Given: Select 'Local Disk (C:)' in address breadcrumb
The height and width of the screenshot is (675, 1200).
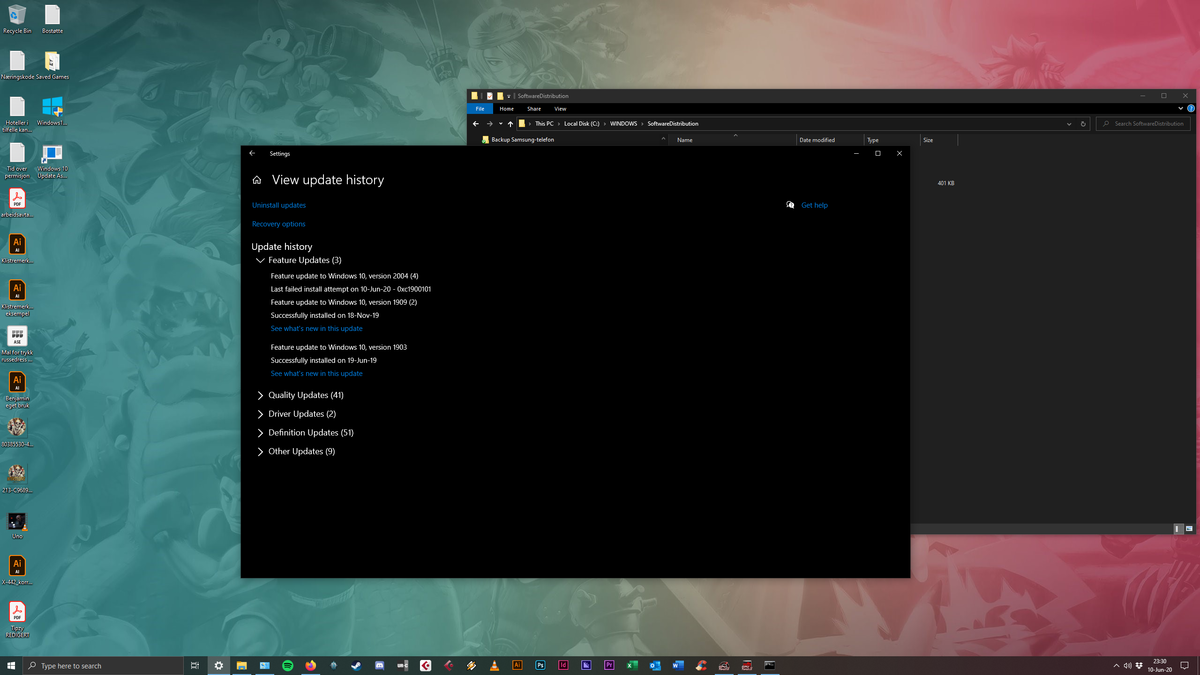Looking at the screenshot, I should (x=582, y=124).
